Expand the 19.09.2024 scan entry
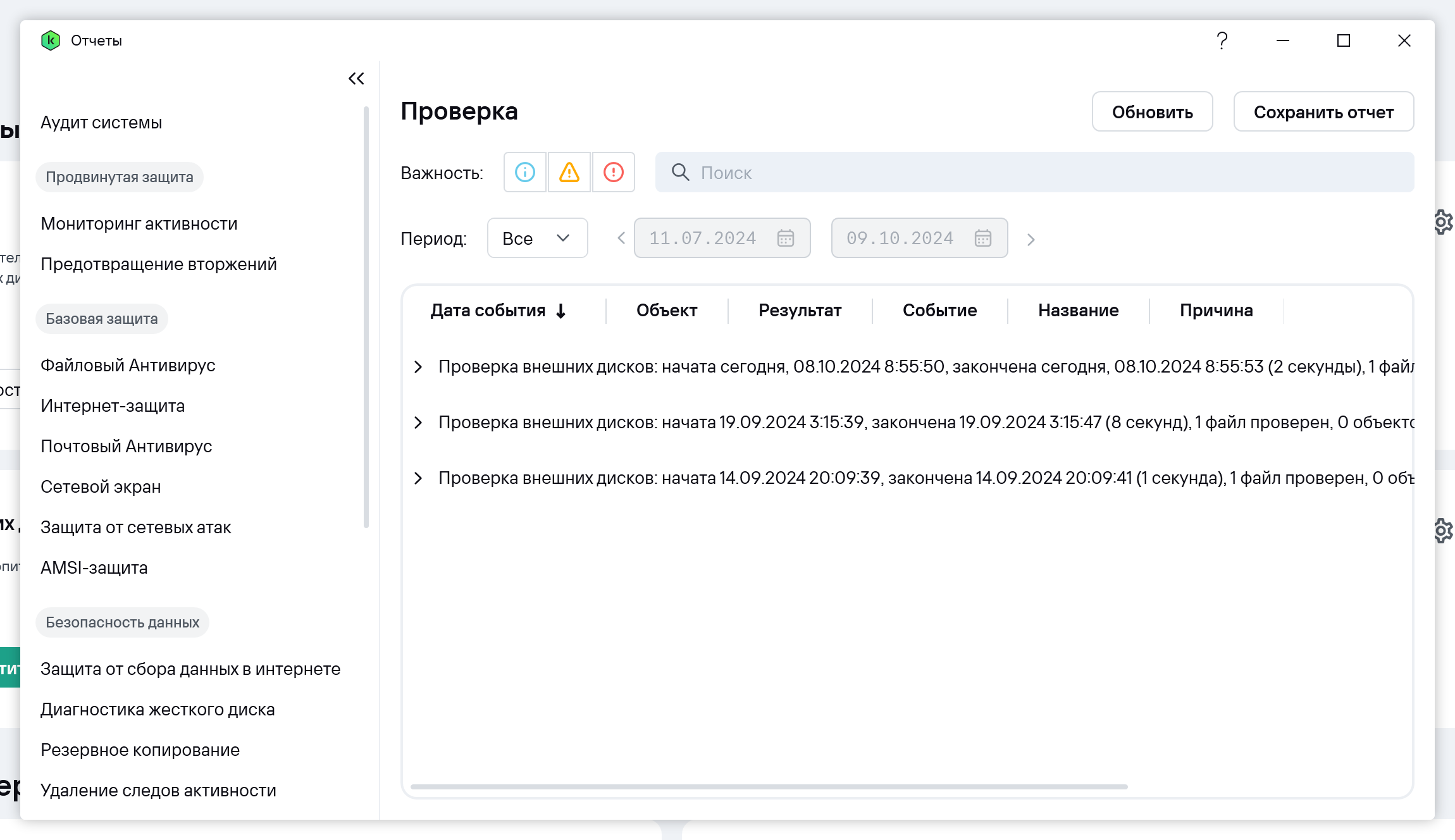The image size is (1455, 840). (418, 423)
